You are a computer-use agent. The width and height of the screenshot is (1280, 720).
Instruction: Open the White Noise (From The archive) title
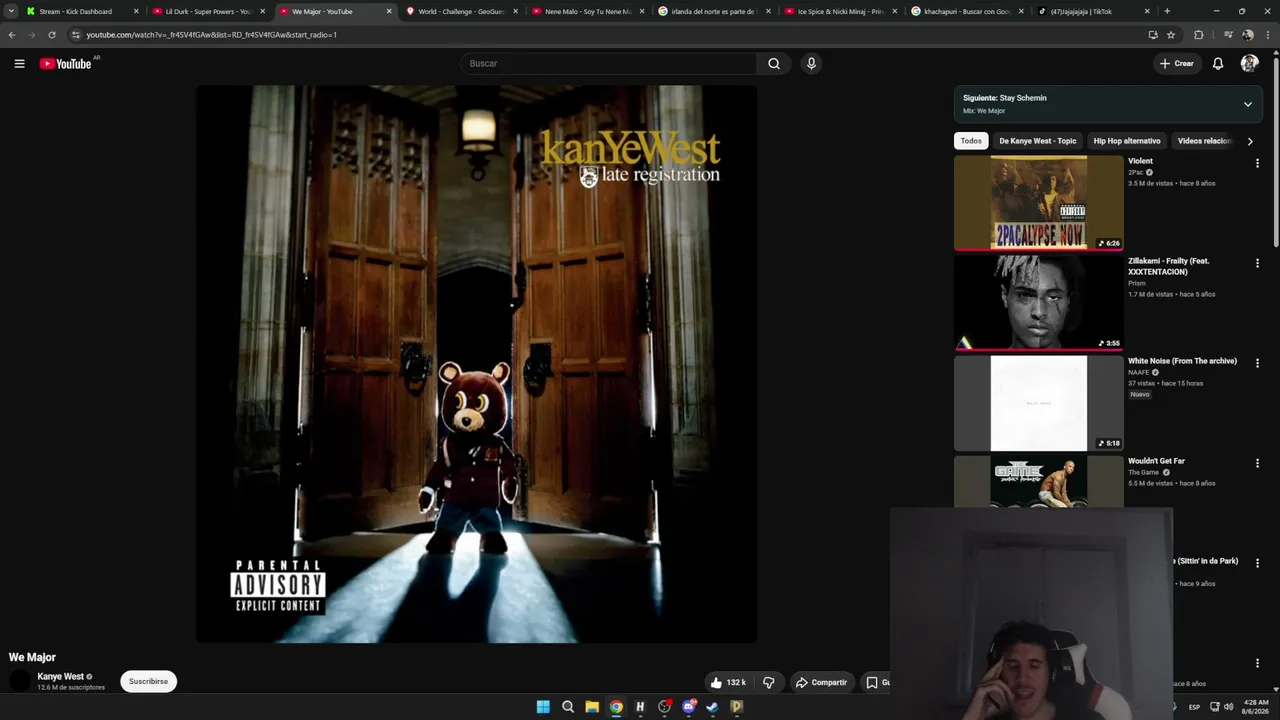[1182, 361]
